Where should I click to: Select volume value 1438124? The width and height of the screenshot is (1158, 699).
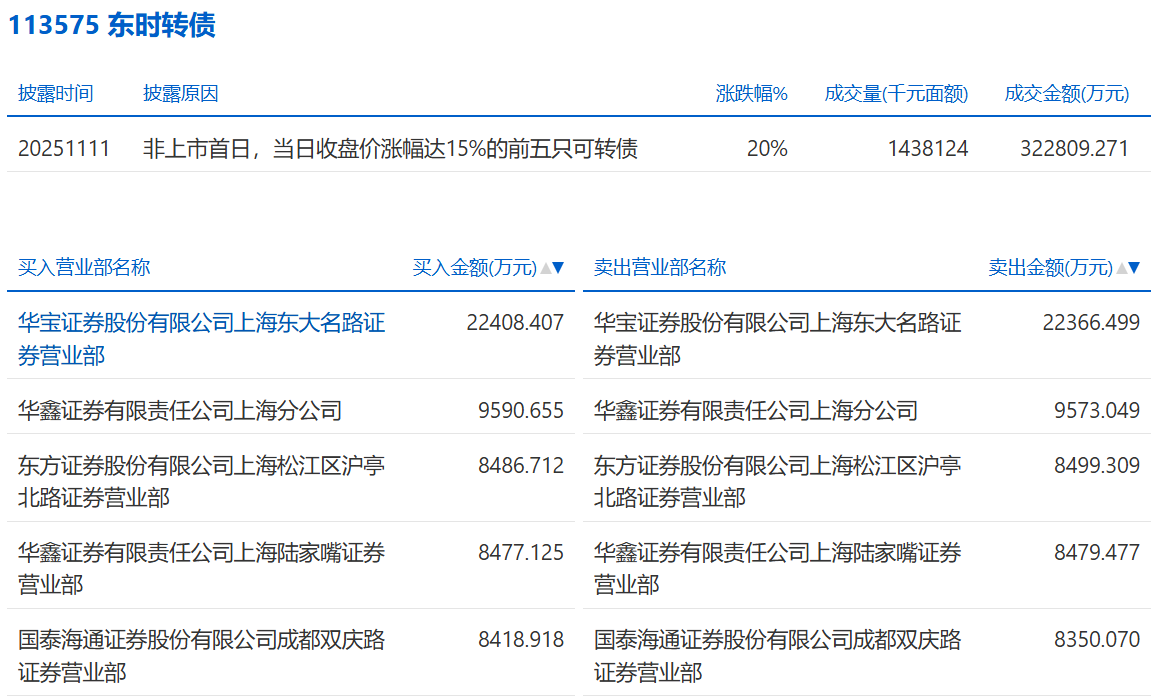928,149
